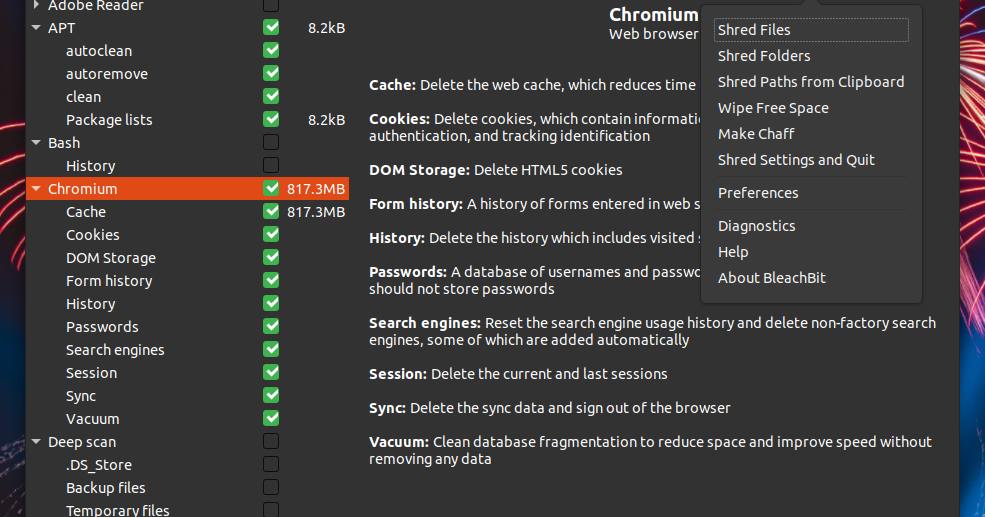The width and height of the screenshot is (985, 517).
Task: Click the 817.3MB size in Chromium row
Action: [x=315, y=189]
